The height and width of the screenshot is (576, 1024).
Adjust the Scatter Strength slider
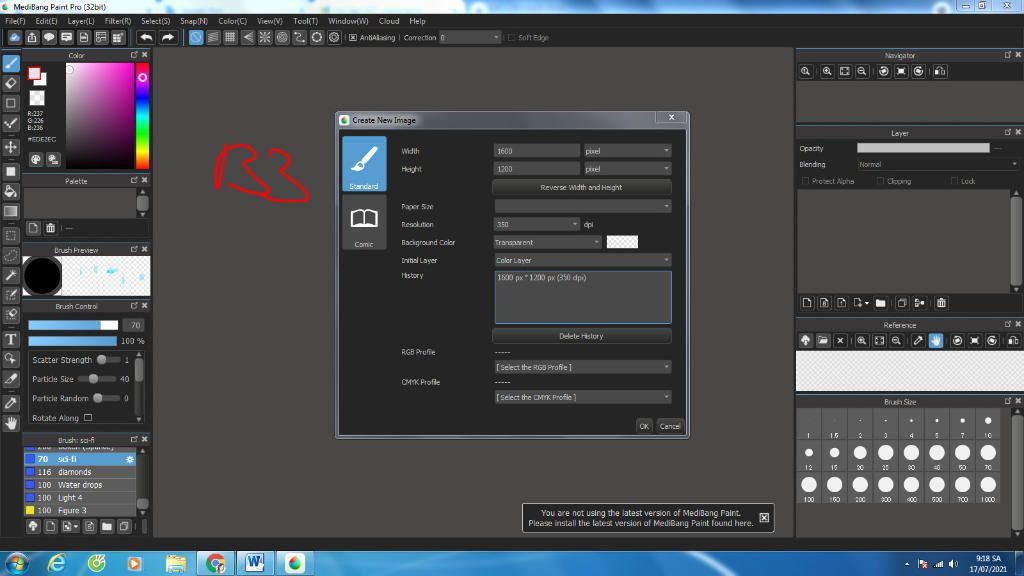[x=108, y=360]
